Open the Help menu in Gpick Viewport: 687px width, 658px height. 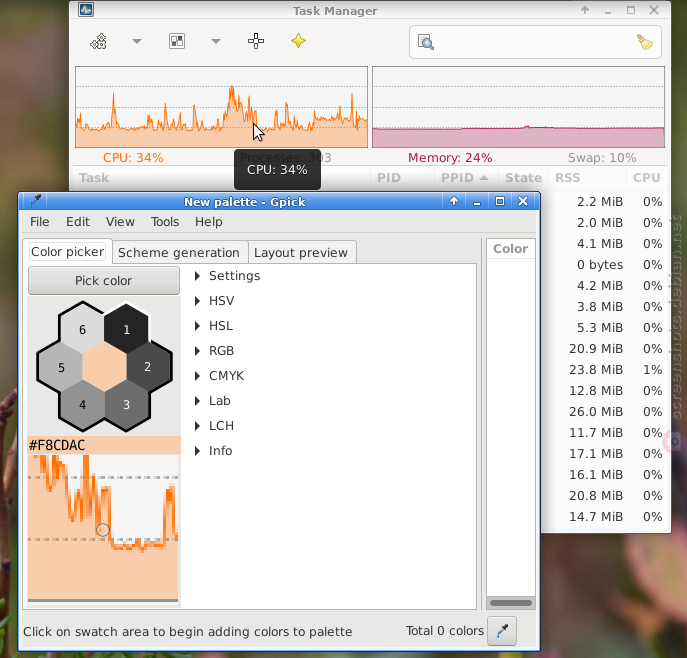[x=209, y=222]
